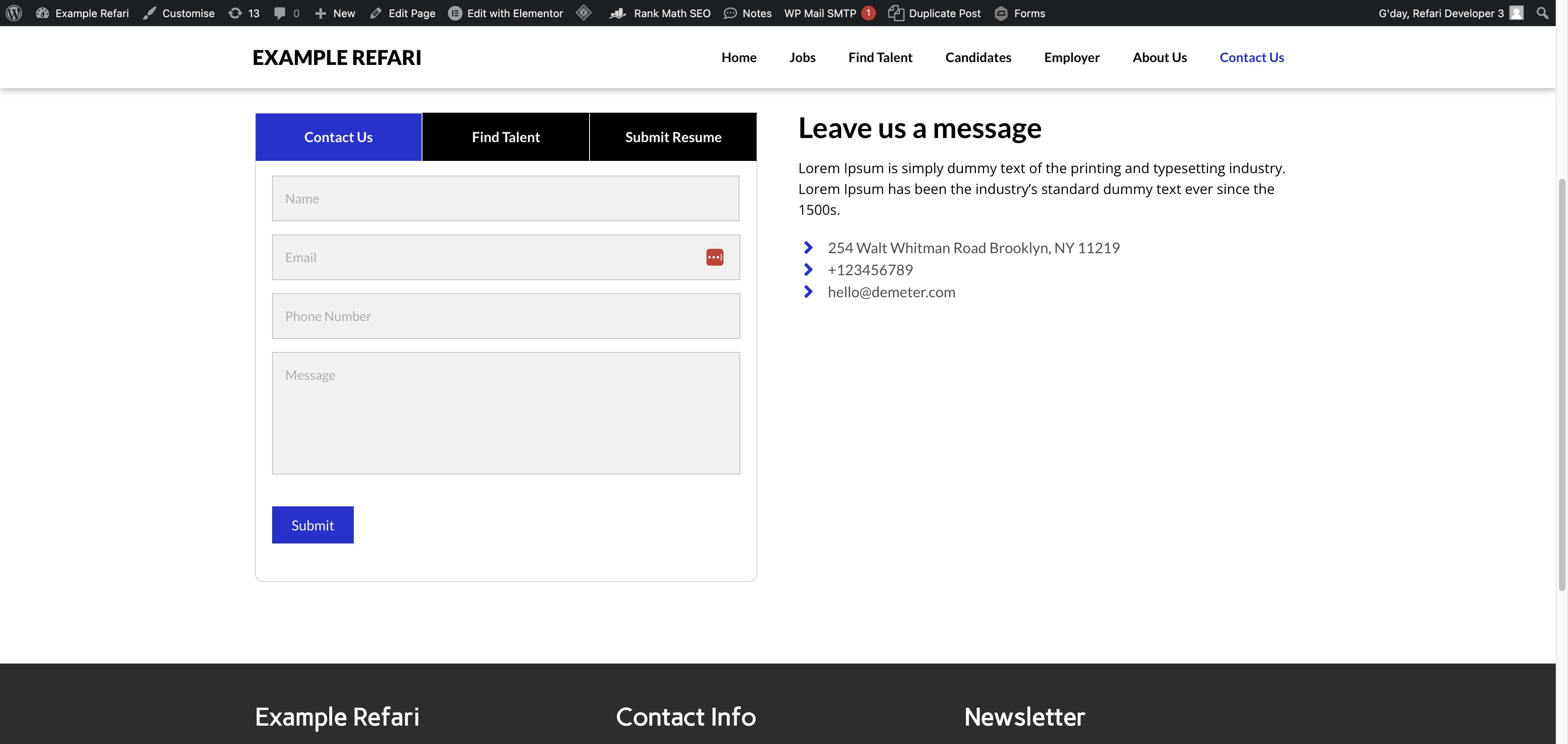Open Notes in admin bar
This screenshot has height=744, width=1568.
(748, 13)
